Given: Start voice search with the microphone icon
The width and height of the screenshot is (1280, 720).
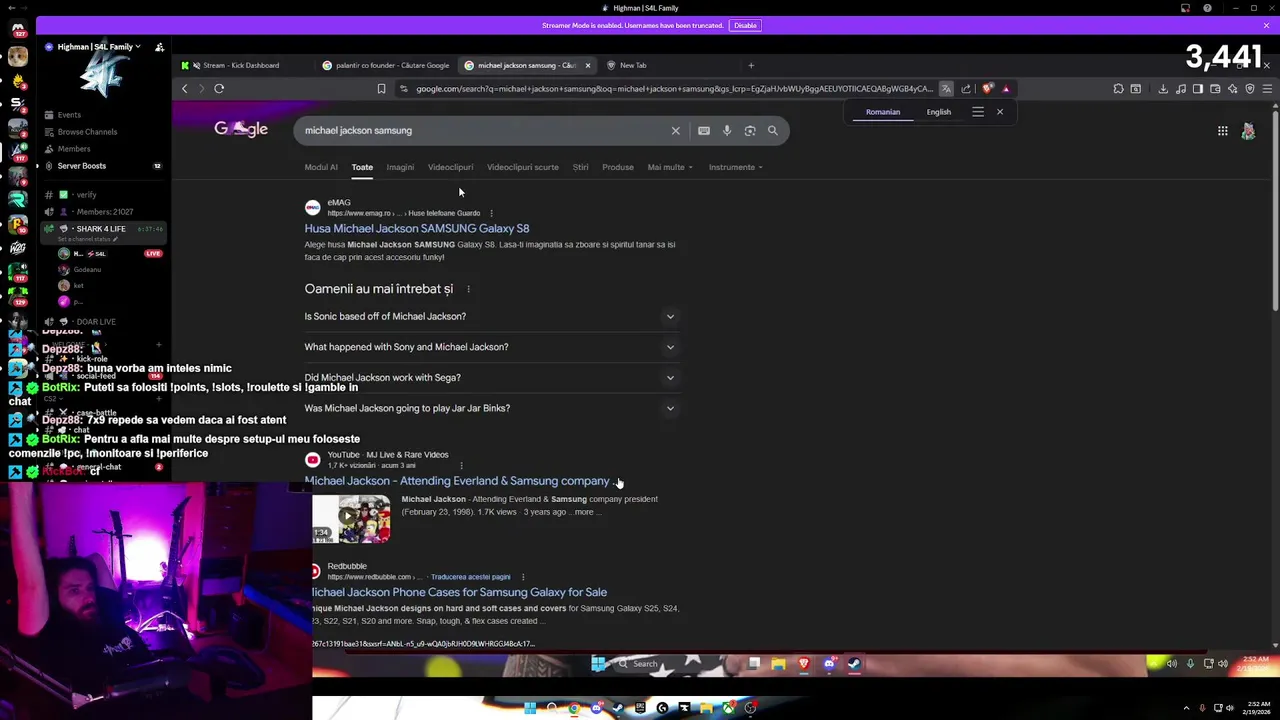Looking at the screenshot, I should [727, 130].
